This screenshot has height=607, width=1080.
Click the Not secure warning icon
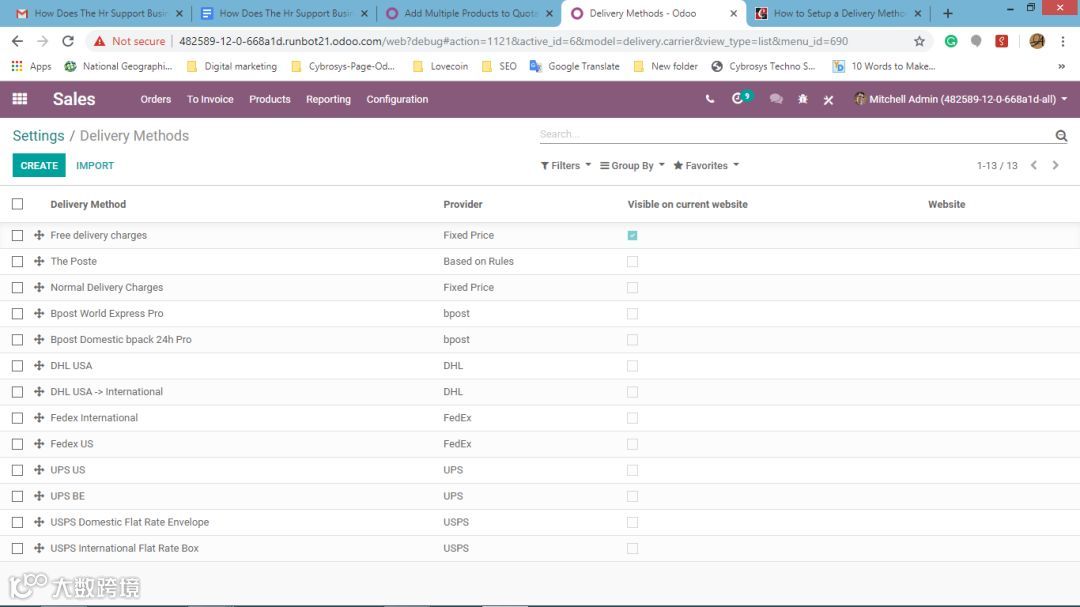click(x=100, y=41)
